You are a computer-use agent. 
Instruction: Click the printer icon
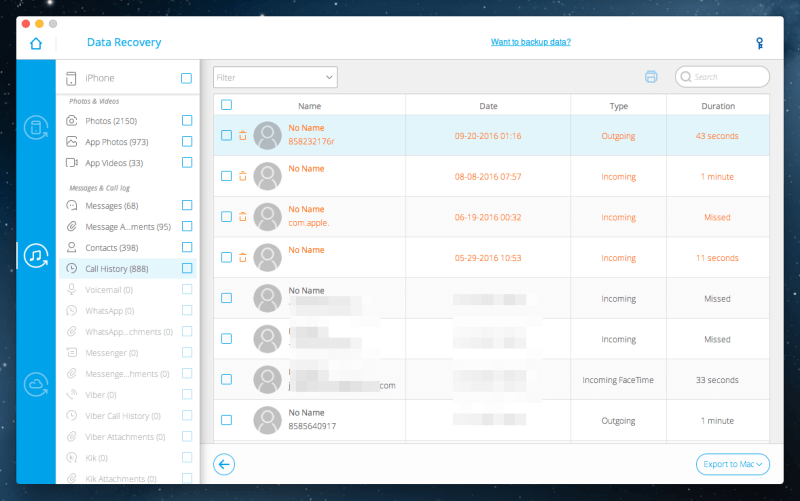[651, 77]
